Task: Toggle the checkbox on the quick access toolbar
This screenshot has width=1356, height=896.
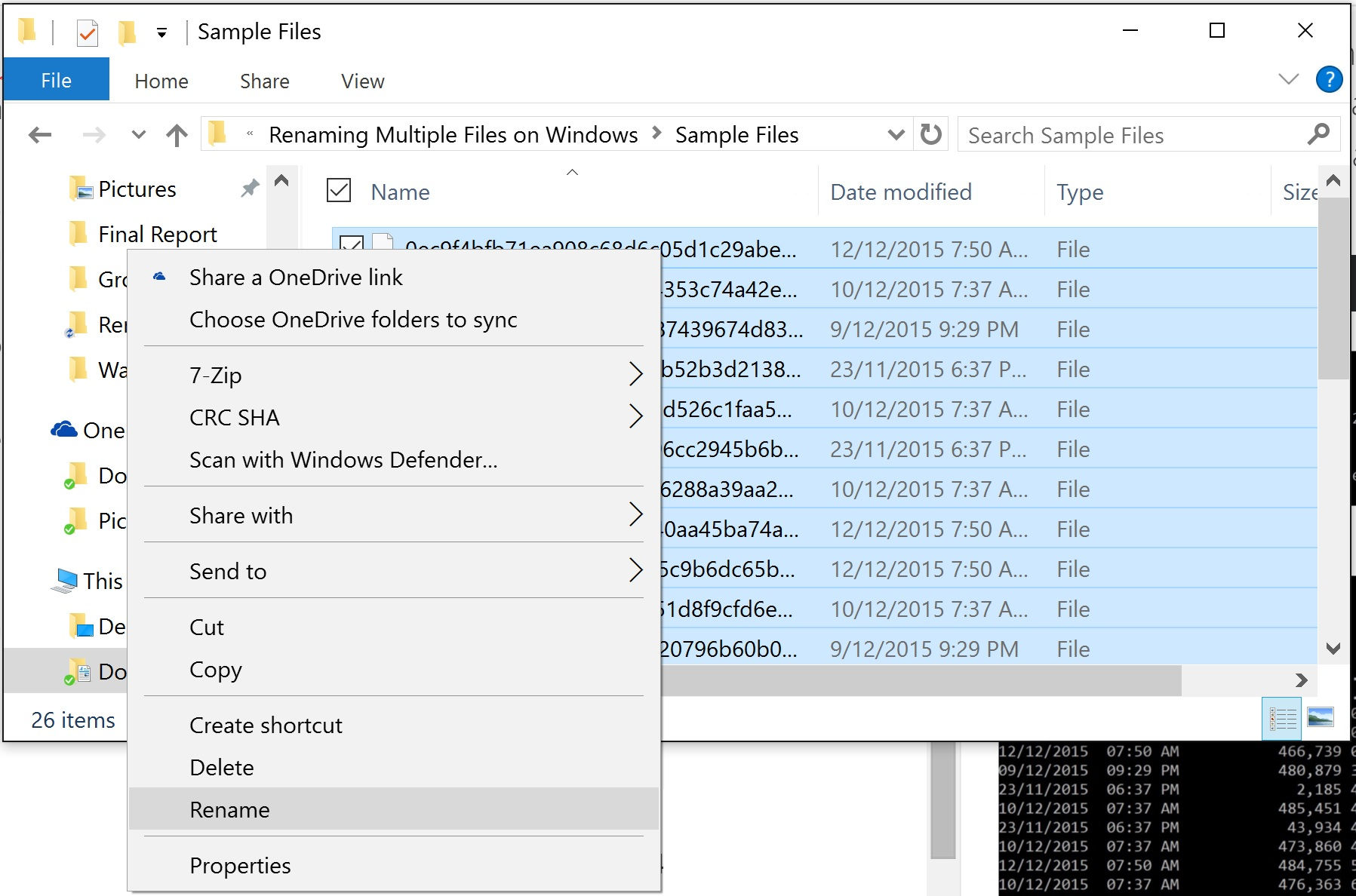Action: pyautogui.click(x=87, y=32)
